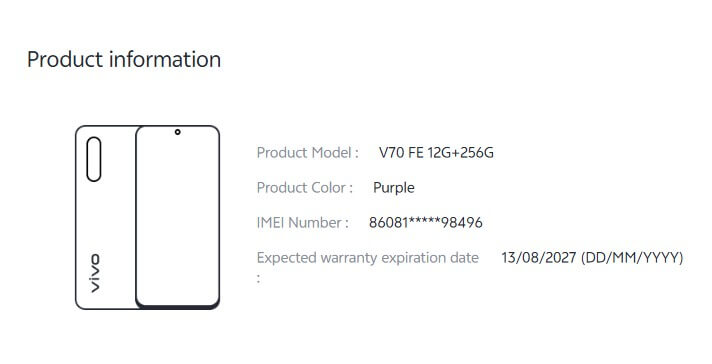Click the Product Model label
Viewport: 712px width, 364px height.
307,152
